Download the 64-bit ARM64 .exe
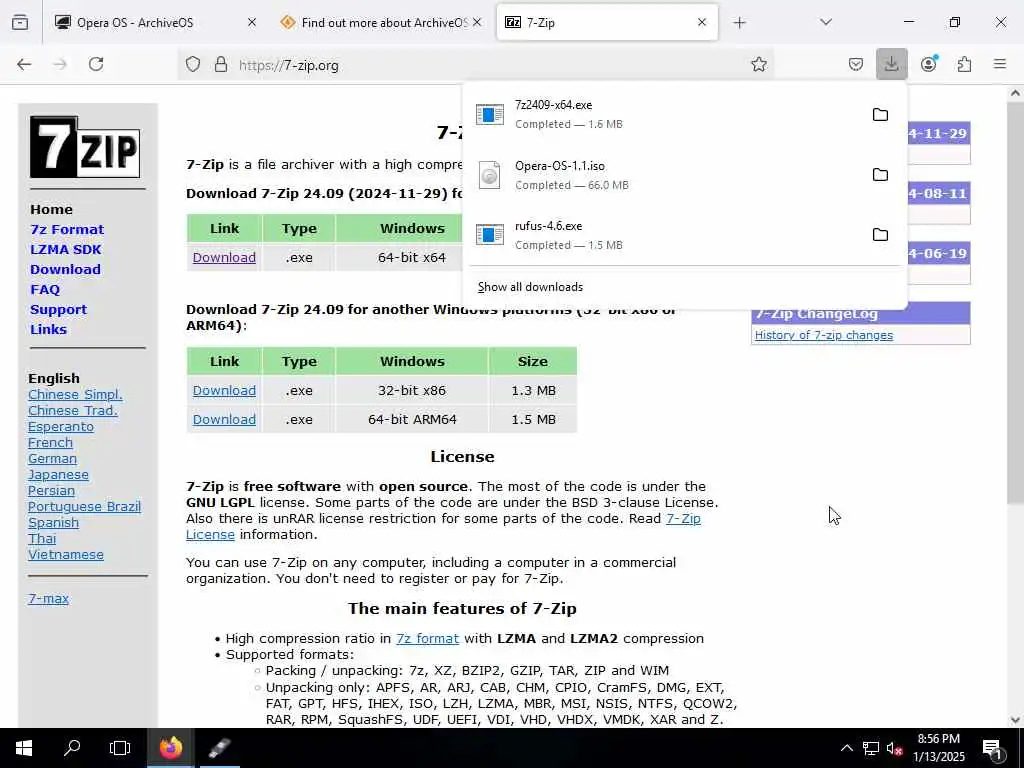 click(224, 419)
